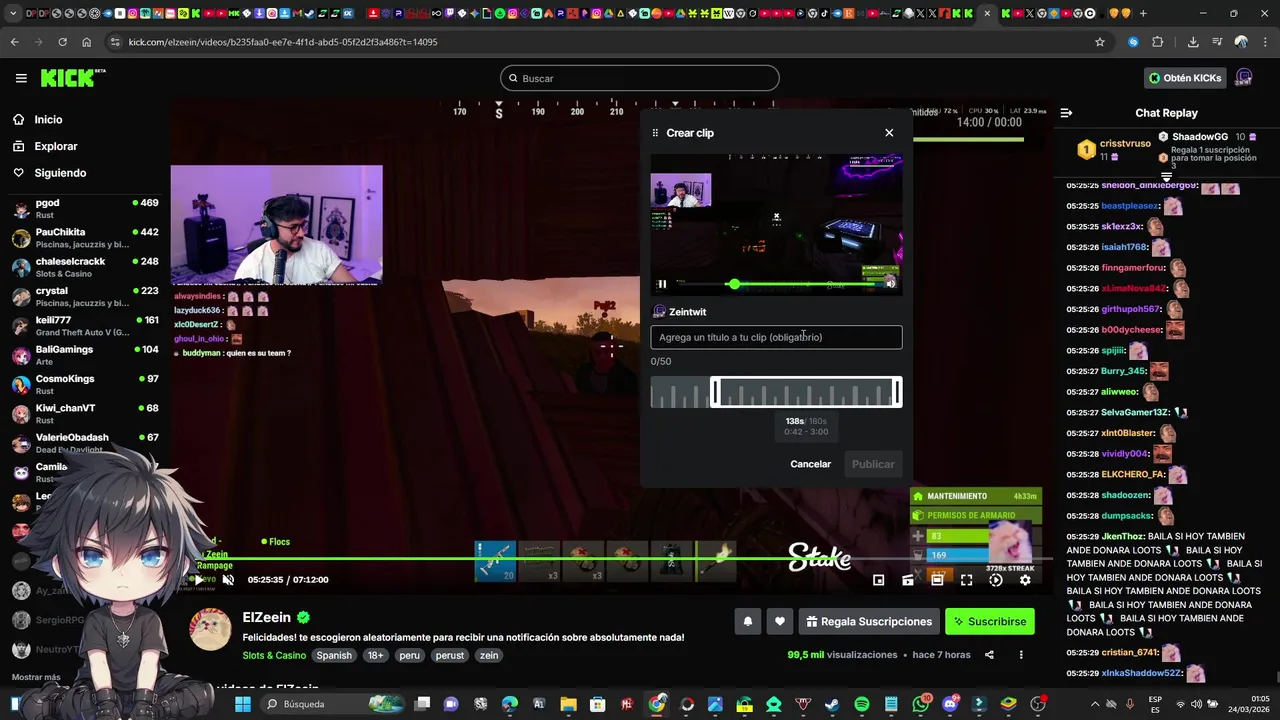
Task: Open PauChikita channel in sidebar
Action: coord(85,238)
